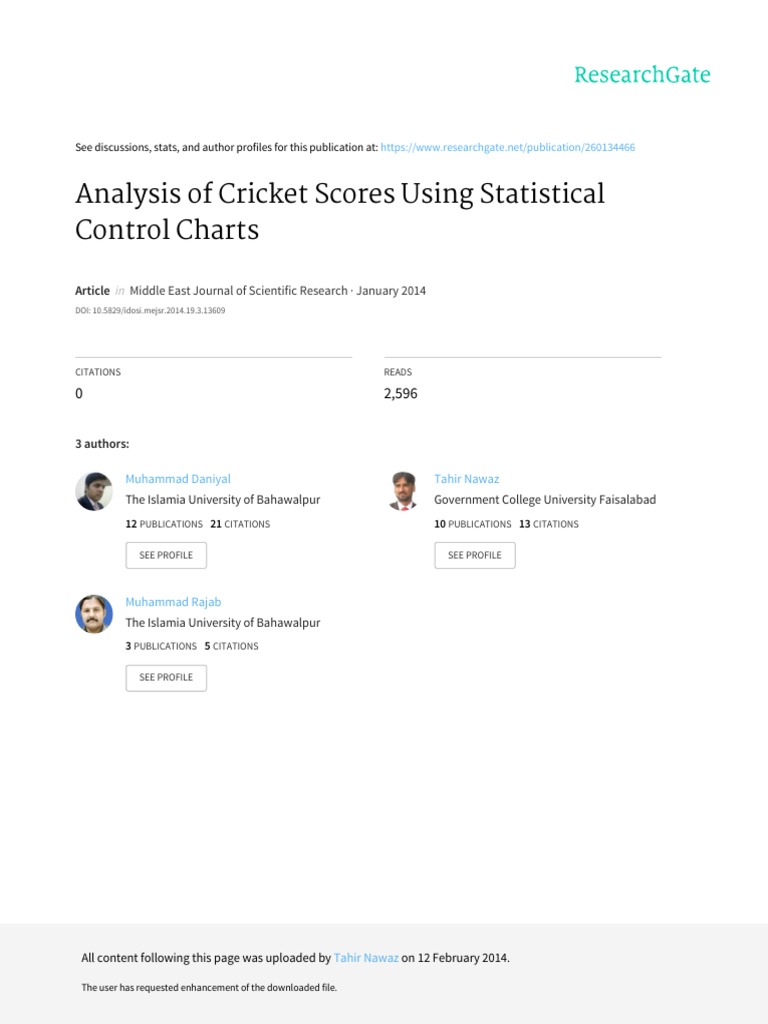Click the Middle East Journal of Scientific Research text

236,291
